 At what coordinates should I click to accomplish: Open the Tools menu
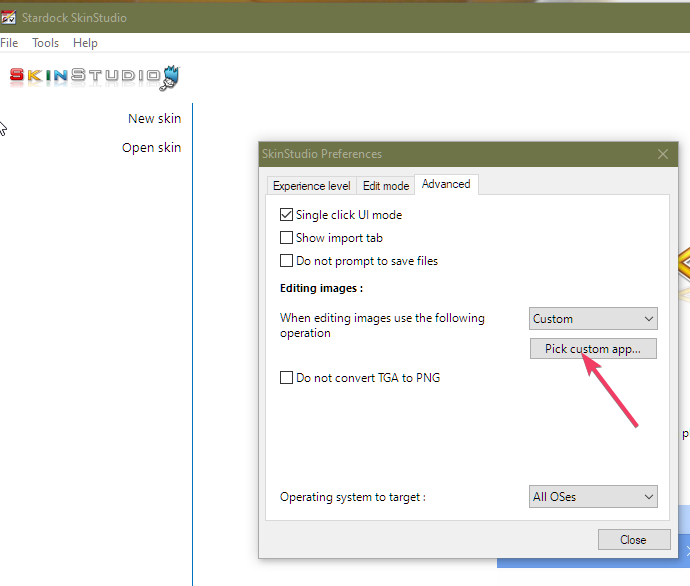(45, 43)
